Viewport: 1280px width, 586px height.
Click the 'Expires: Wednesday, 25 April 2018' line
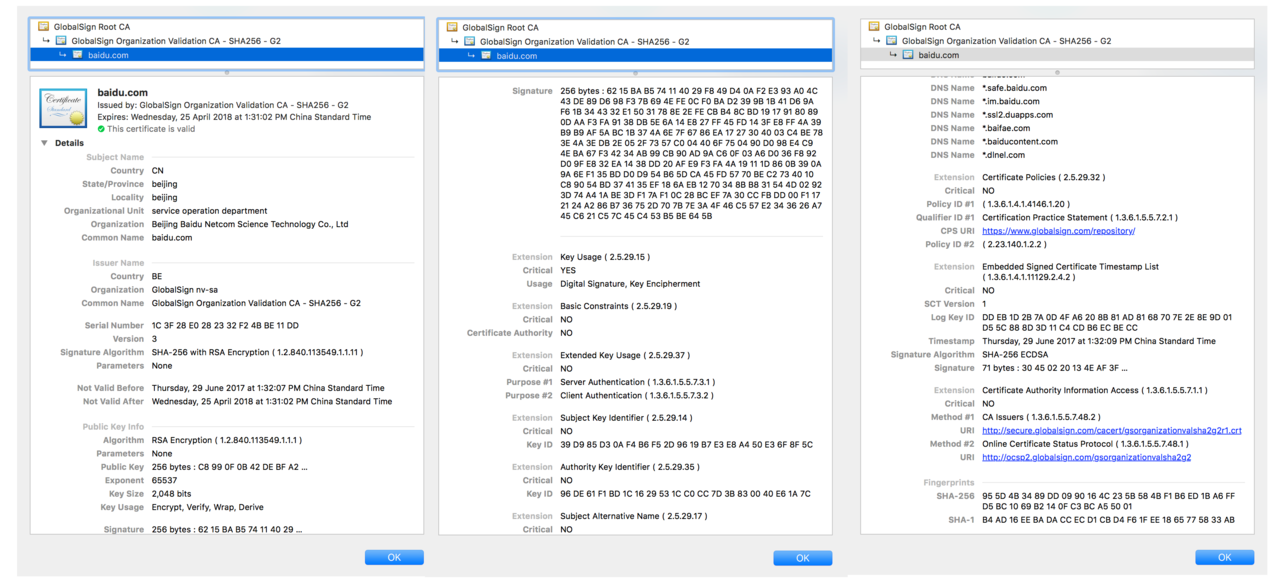pyautogui.click(x=234, y=117)
